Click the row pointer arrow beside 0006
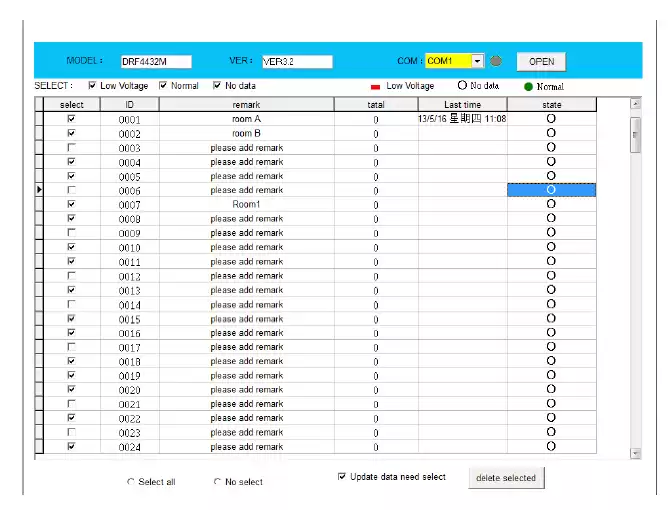669x510 pixels. pyautogui.click(x=39, y=190)
